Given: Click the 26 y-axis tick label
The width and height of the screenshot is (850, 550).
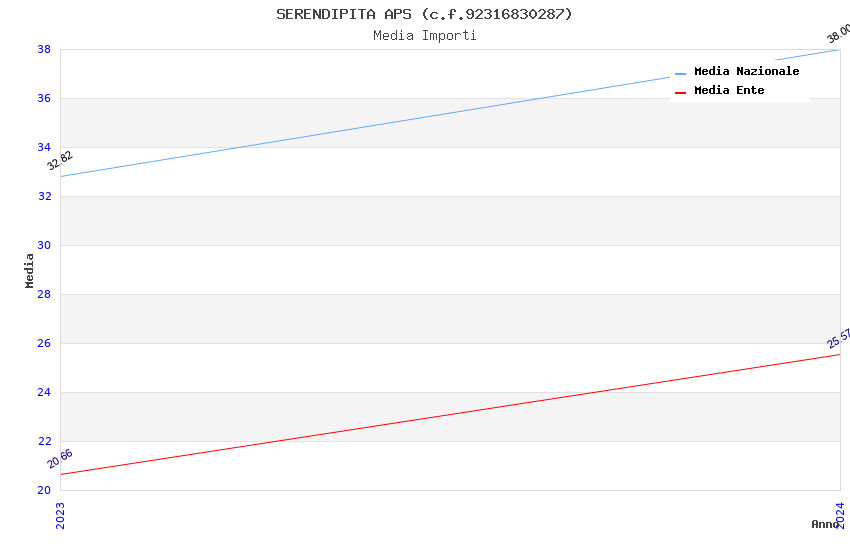Looking at the screenshot, I should tap(44, 344).
